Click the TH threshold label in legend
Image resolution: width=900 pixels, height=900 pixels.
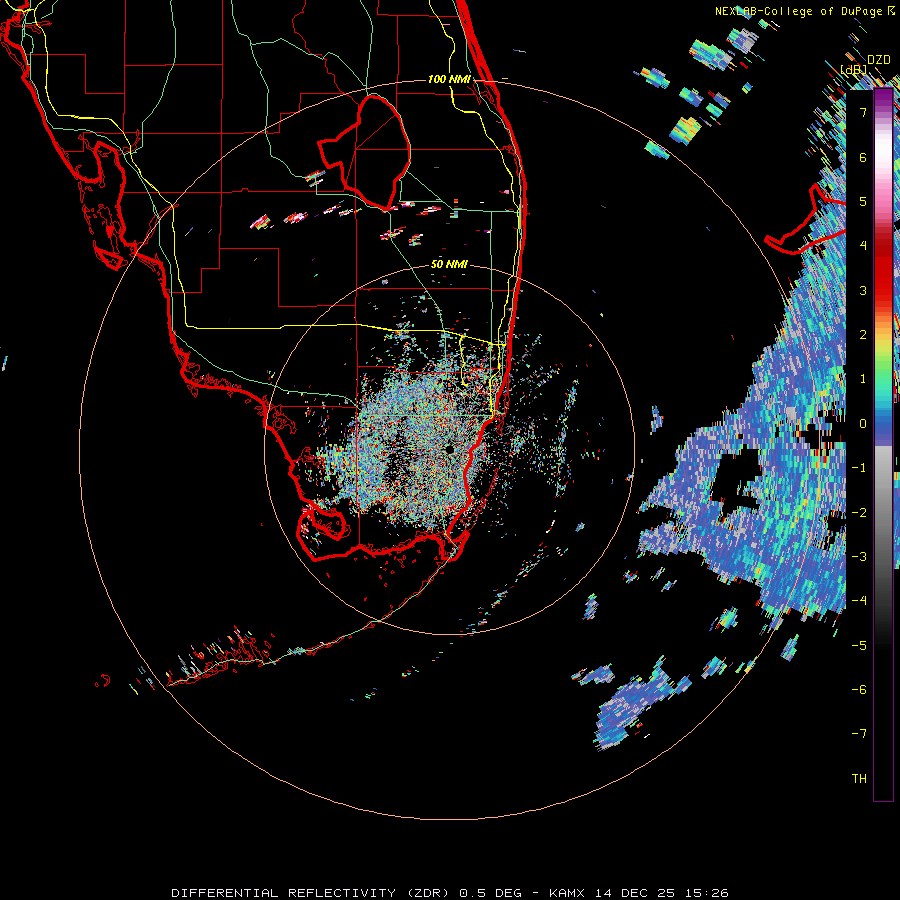859,779
